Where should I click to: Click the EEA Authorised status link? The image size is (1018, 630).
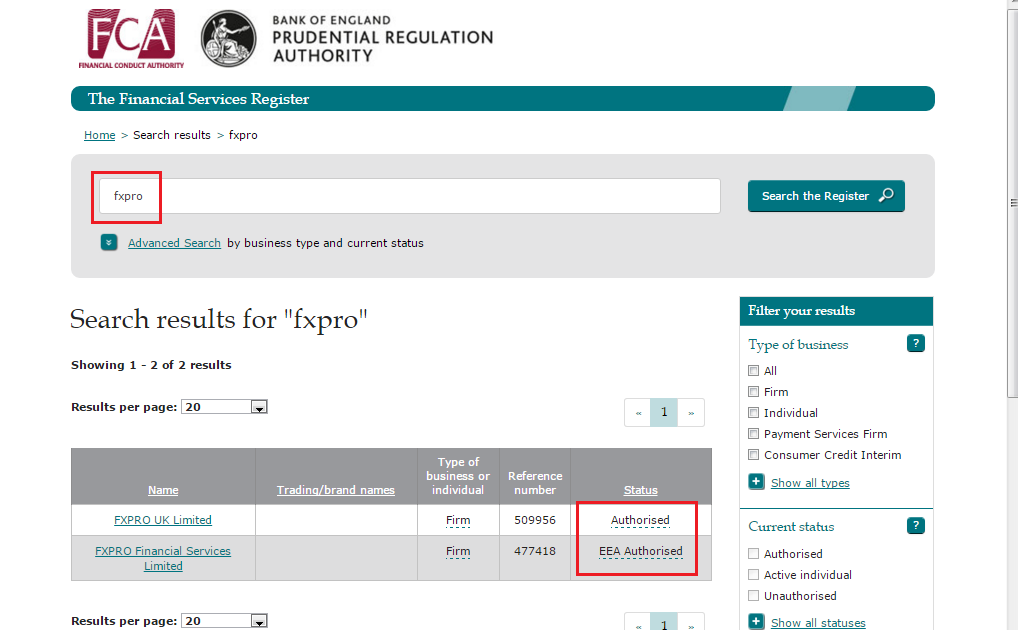[x=641, y=551]
